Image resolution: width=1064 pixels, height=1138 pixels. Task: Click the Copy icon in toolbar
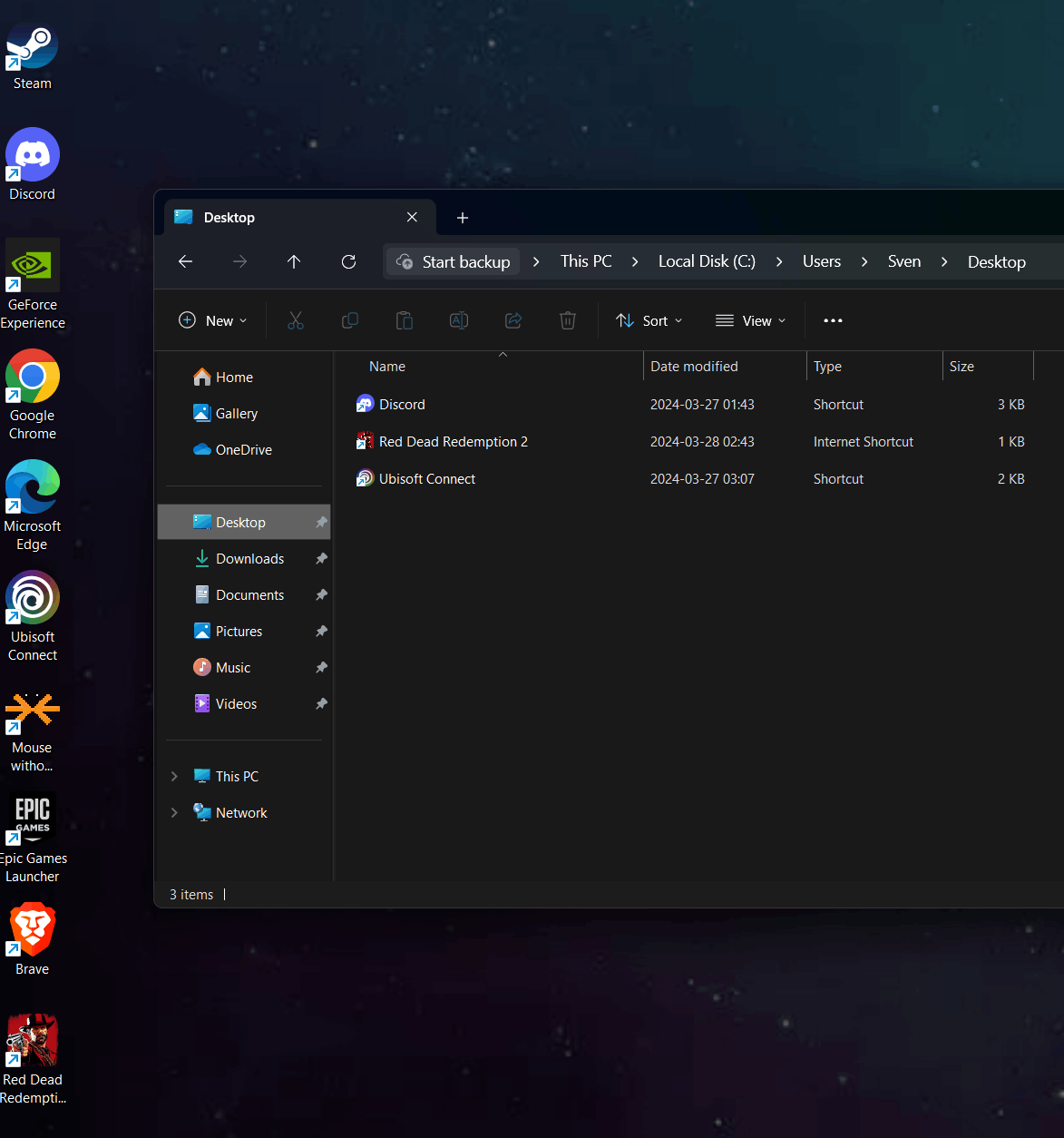pos(350,320)
